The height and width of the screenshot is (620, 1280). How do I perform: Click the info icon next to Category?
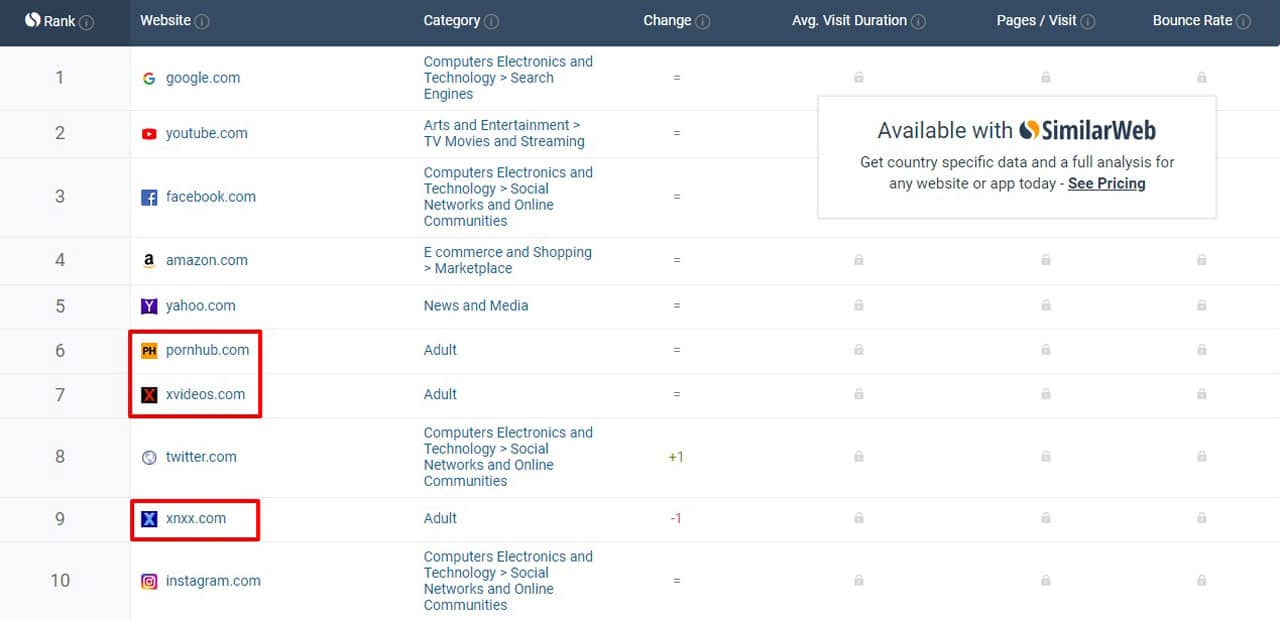(x=492, y=21)
